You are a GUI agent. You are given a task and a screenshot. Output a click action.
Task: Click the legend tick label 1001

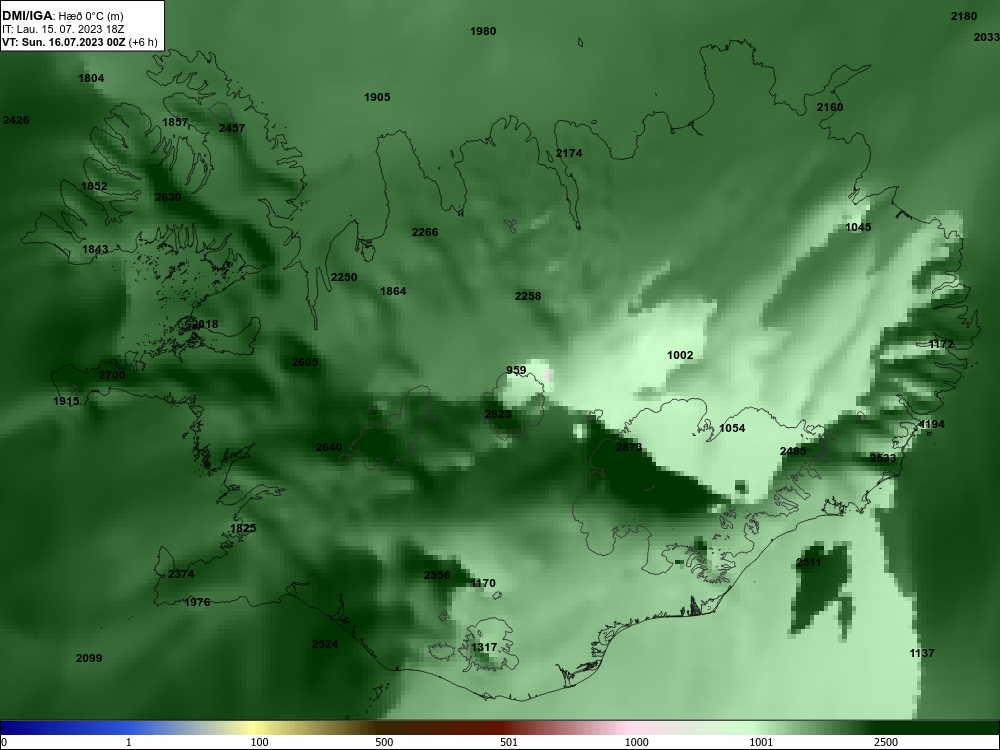click(761, 742)
